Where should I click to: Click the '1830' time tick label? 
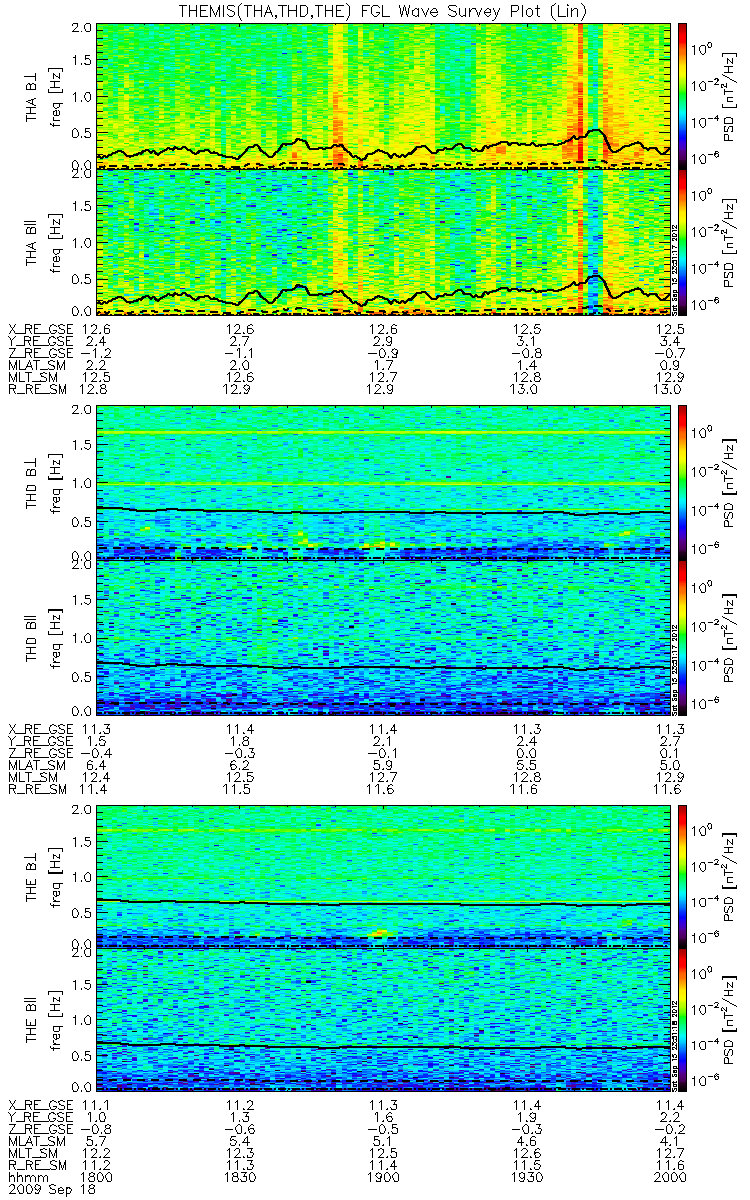pyautogui.click(x=240, y=1177)
